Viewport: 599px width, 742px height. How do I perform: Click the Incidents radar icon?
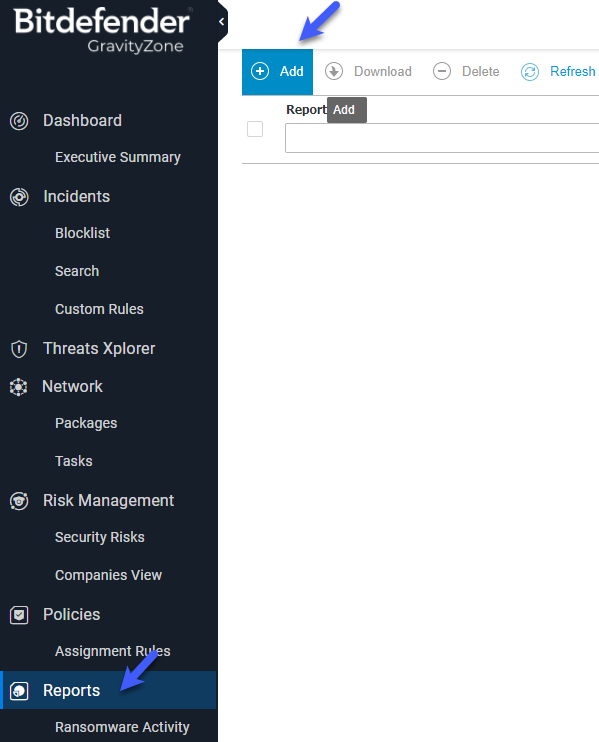[19, 197]
